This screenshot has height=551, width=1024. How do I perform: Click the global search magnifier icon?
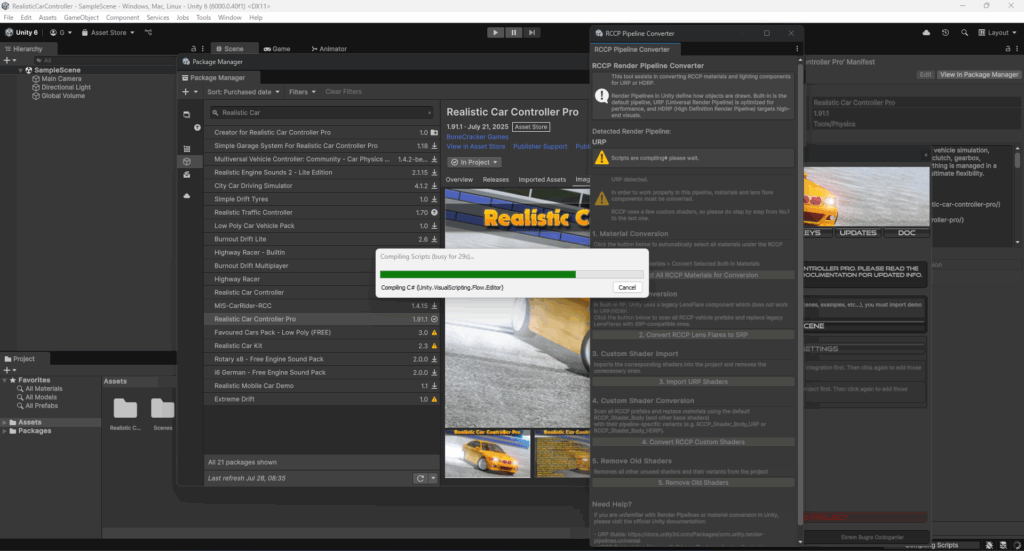pyautogui.click(x=966, y=33)
